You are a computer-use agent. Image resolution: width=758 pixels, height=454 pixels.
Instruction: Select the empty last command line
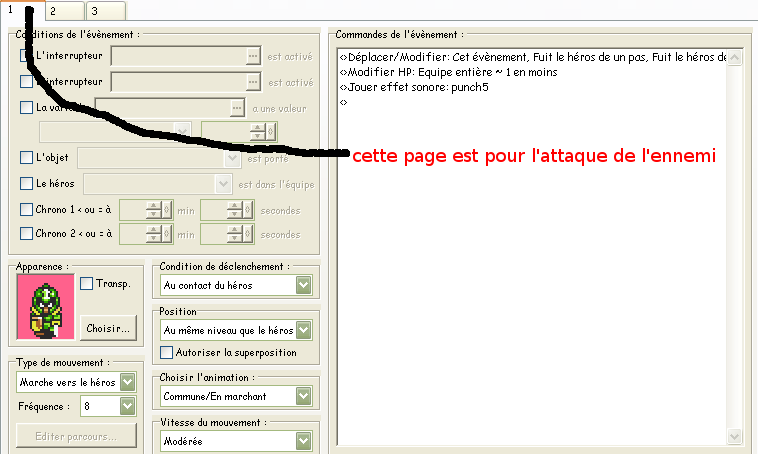point(343,102)
